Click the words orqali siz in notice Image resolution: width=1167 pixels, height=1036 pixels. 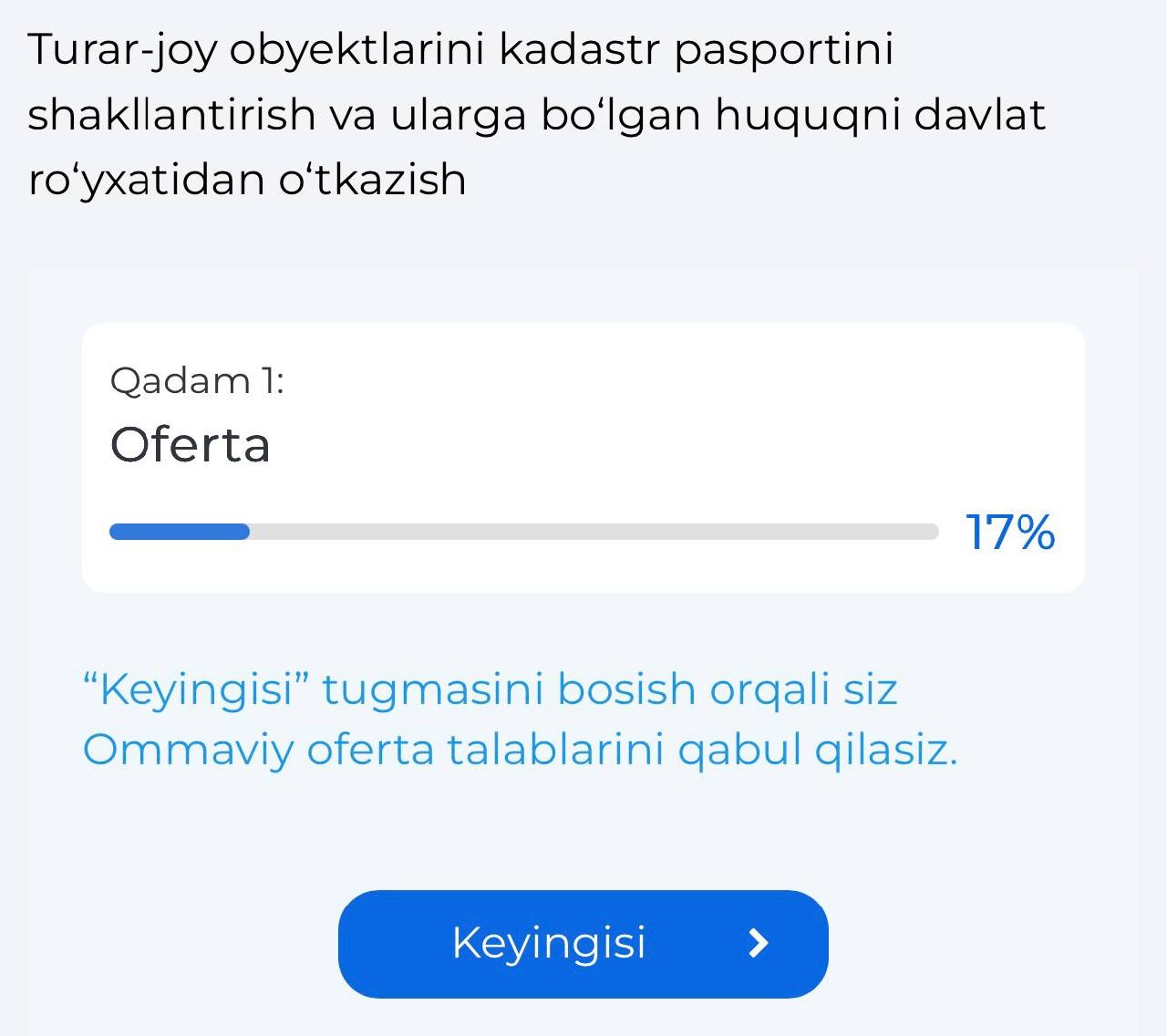tap(803, 689)
